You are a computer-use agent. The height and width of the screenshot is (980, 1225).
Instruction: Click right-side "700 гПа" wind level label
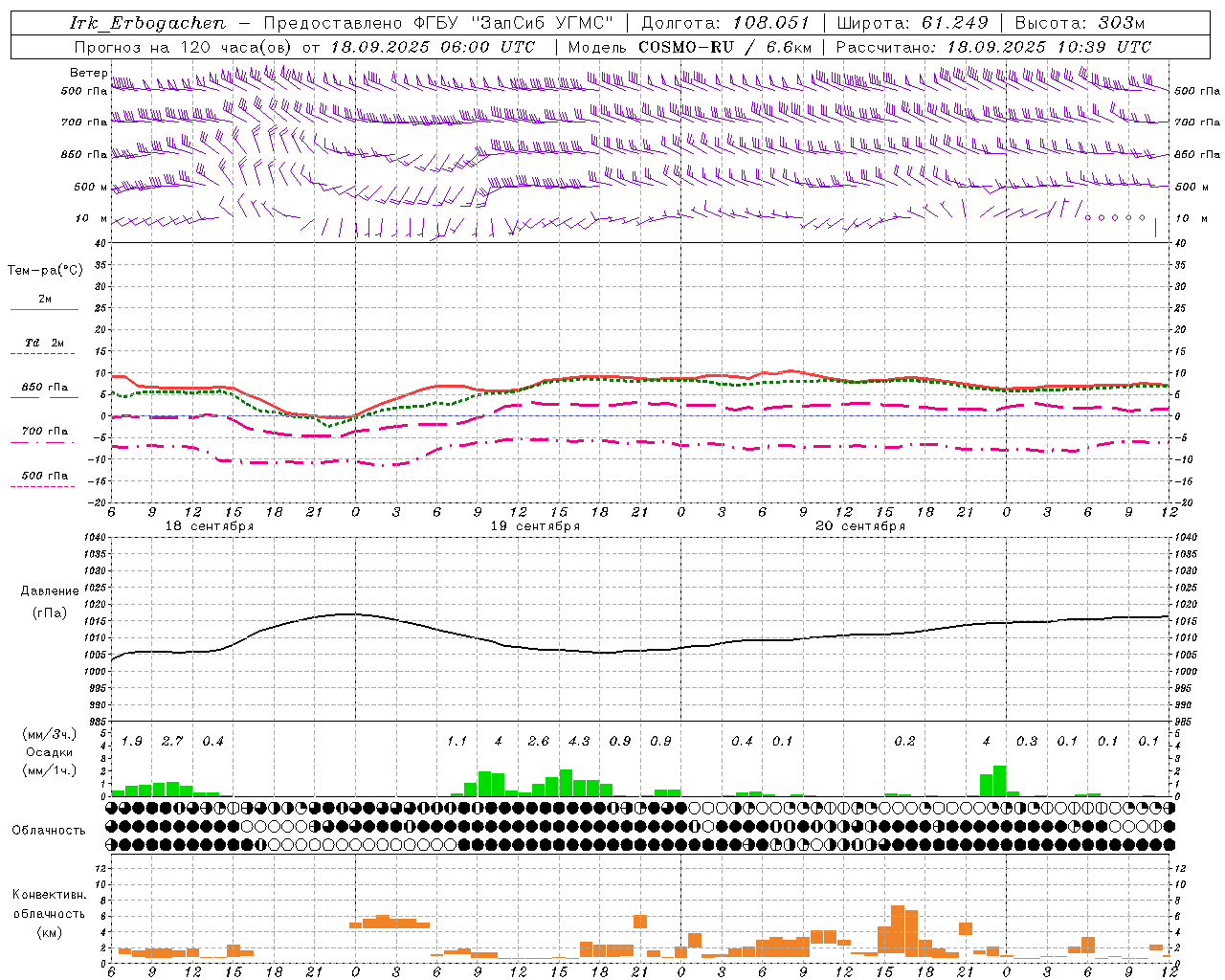tap(1197, 122)
